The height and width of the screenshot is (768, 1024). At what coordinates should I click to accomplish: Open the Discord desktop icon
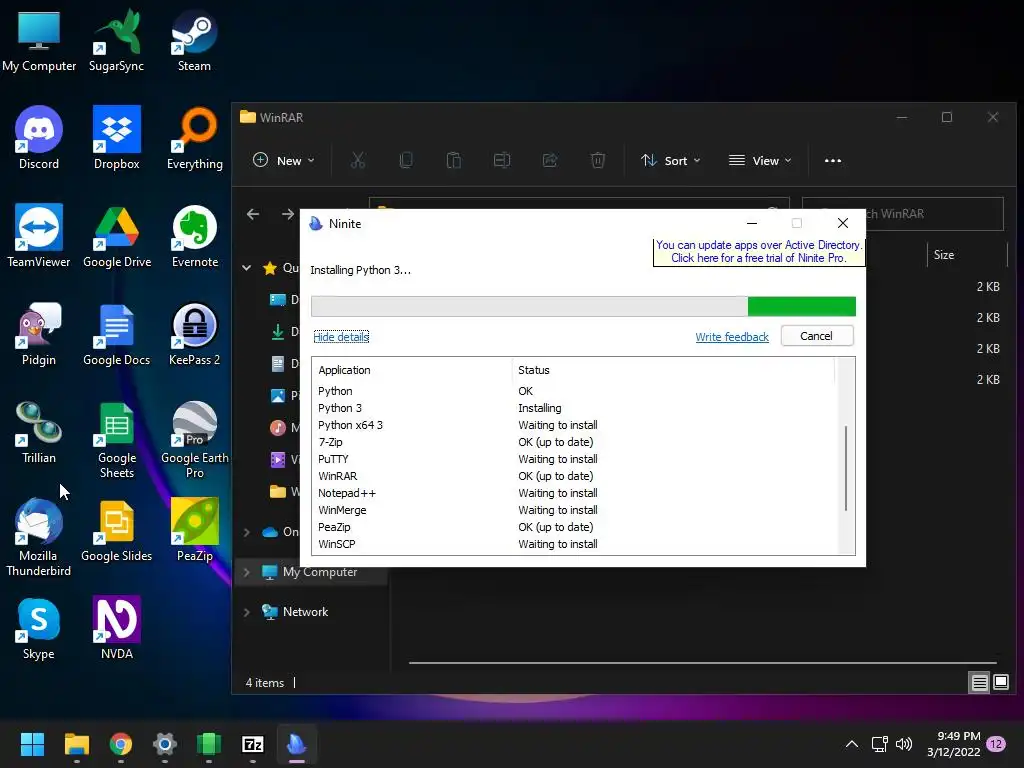pos(39,138)
